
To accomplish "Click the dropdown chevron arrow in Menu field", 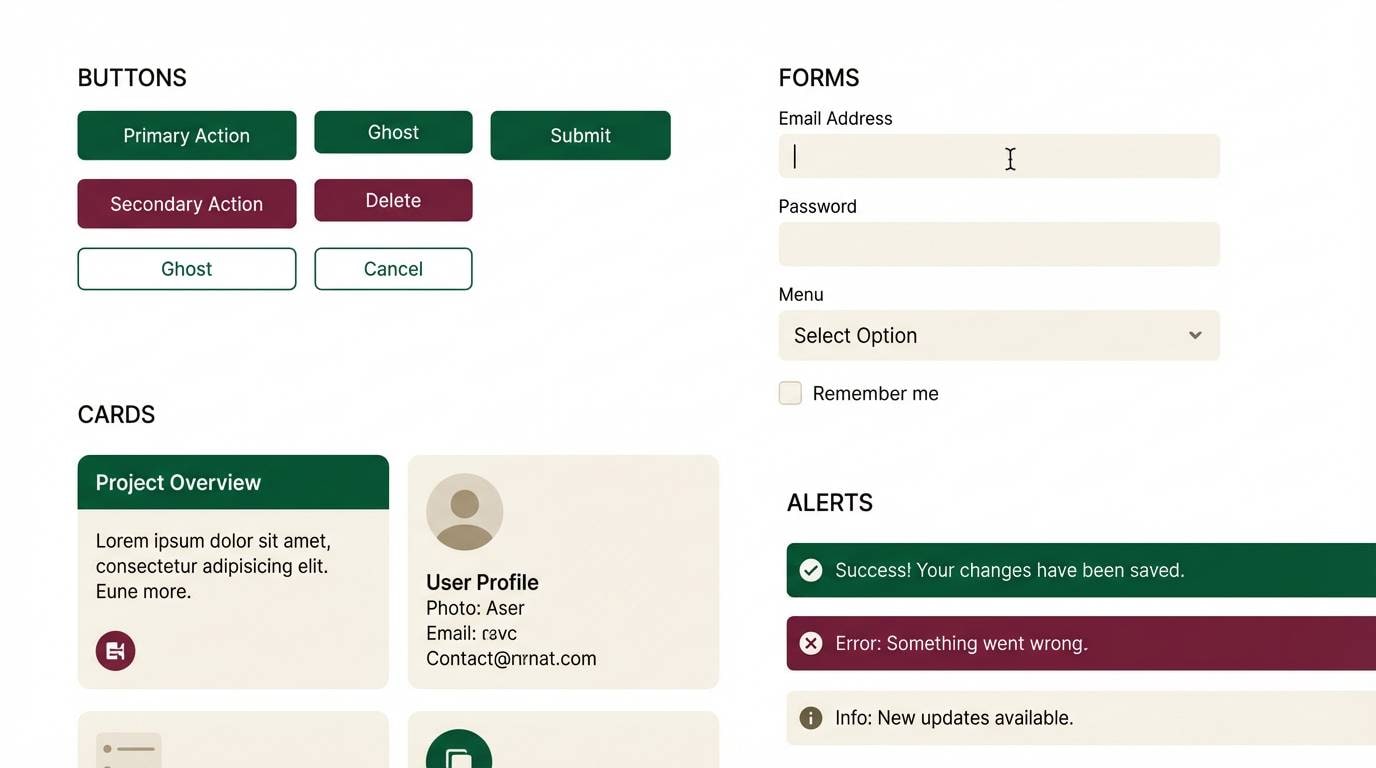I will point(1195,336).
